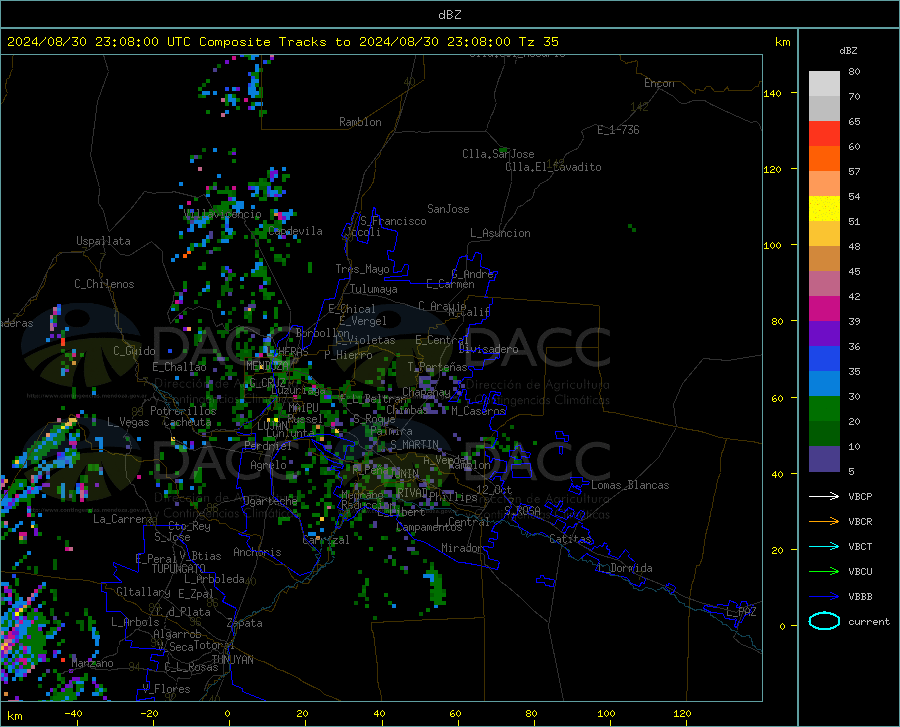Click the Uspallata map label
The image size is (900, 727).
[103, 241]
